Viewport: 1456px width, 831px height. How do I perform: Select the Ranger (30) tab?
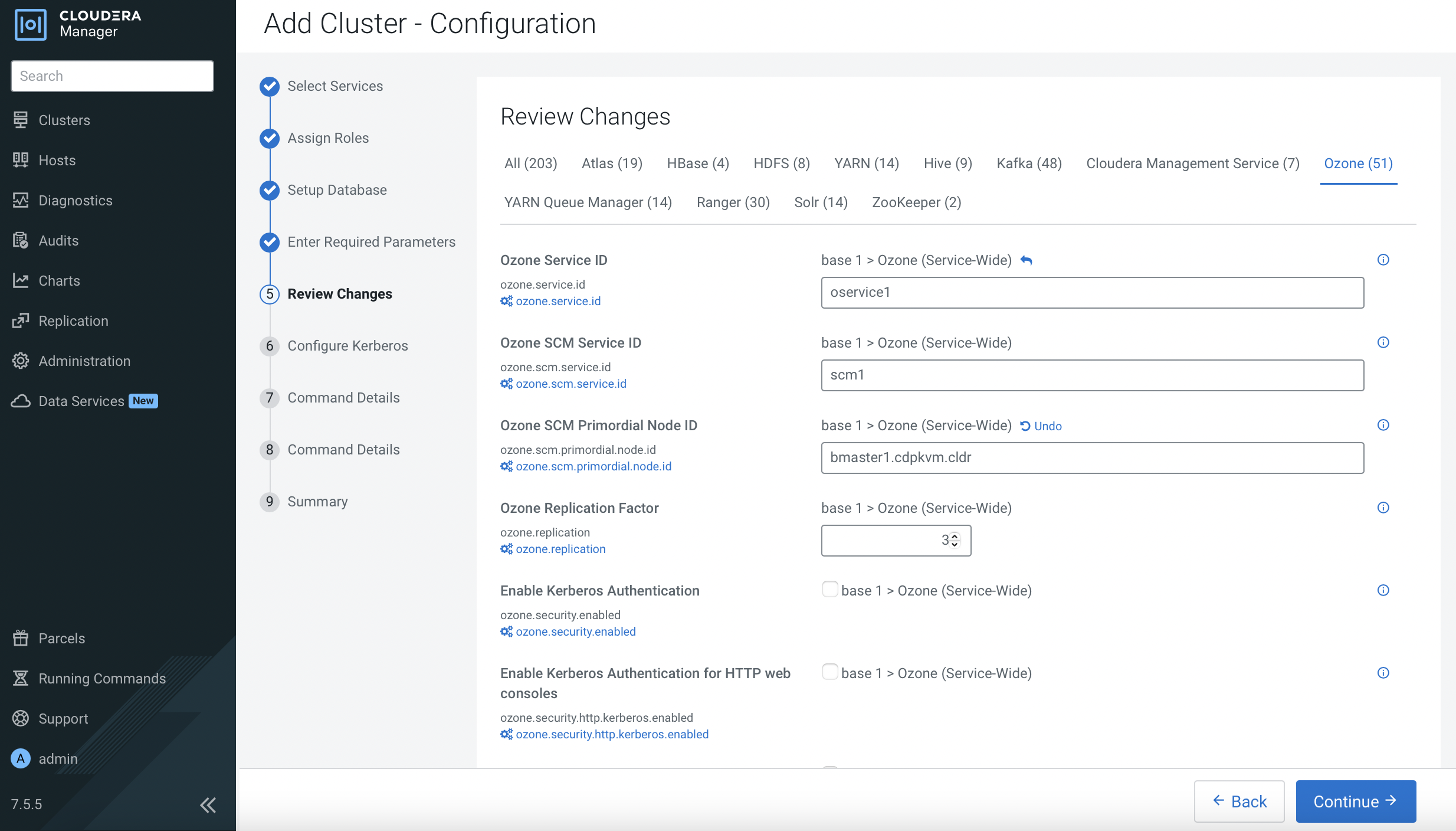[733, 202]
